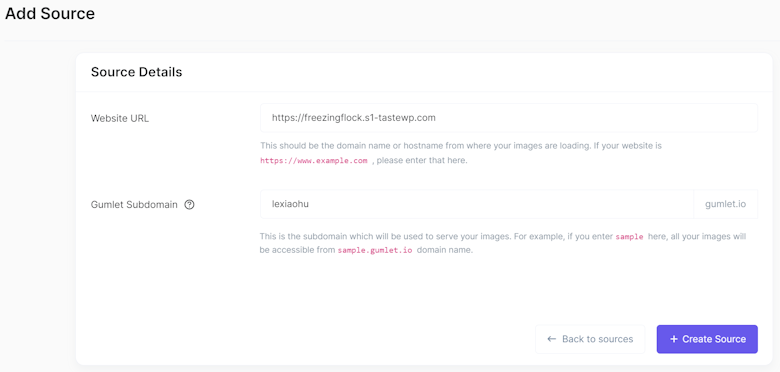This screenshot has height=372, width=780.
Task: Click the https://www.example.com code sample
Action: (314, 161)
